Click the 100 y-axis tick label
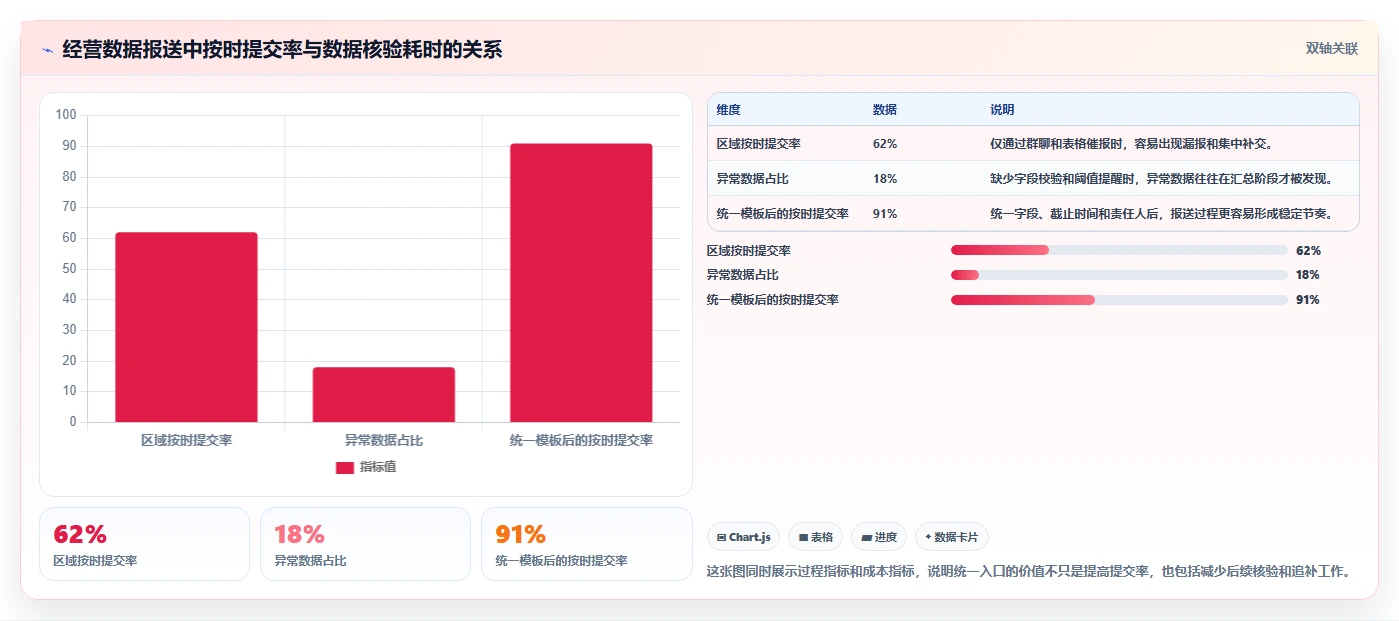This screenshot has width=1399, height=621. pyautogui.click(x=66, y=115)
